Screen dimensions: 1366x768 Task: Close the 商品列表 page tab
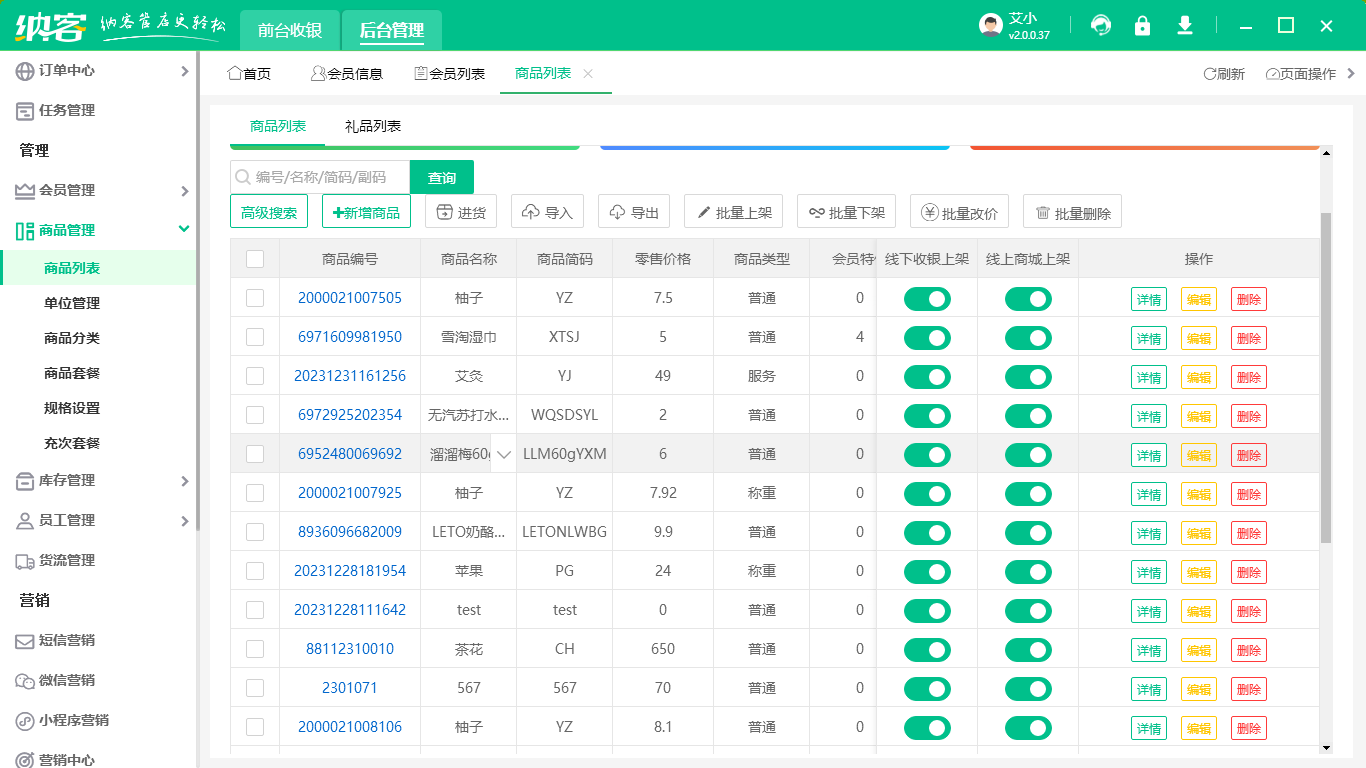tap(588, 74)
